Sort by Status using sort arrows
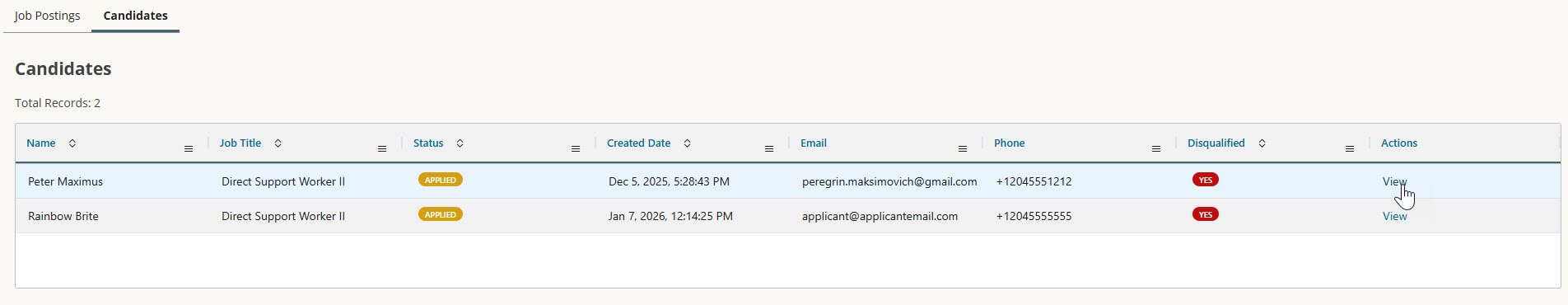The height and width of the screenshot is (305, 1568). (x=460, y=143)
